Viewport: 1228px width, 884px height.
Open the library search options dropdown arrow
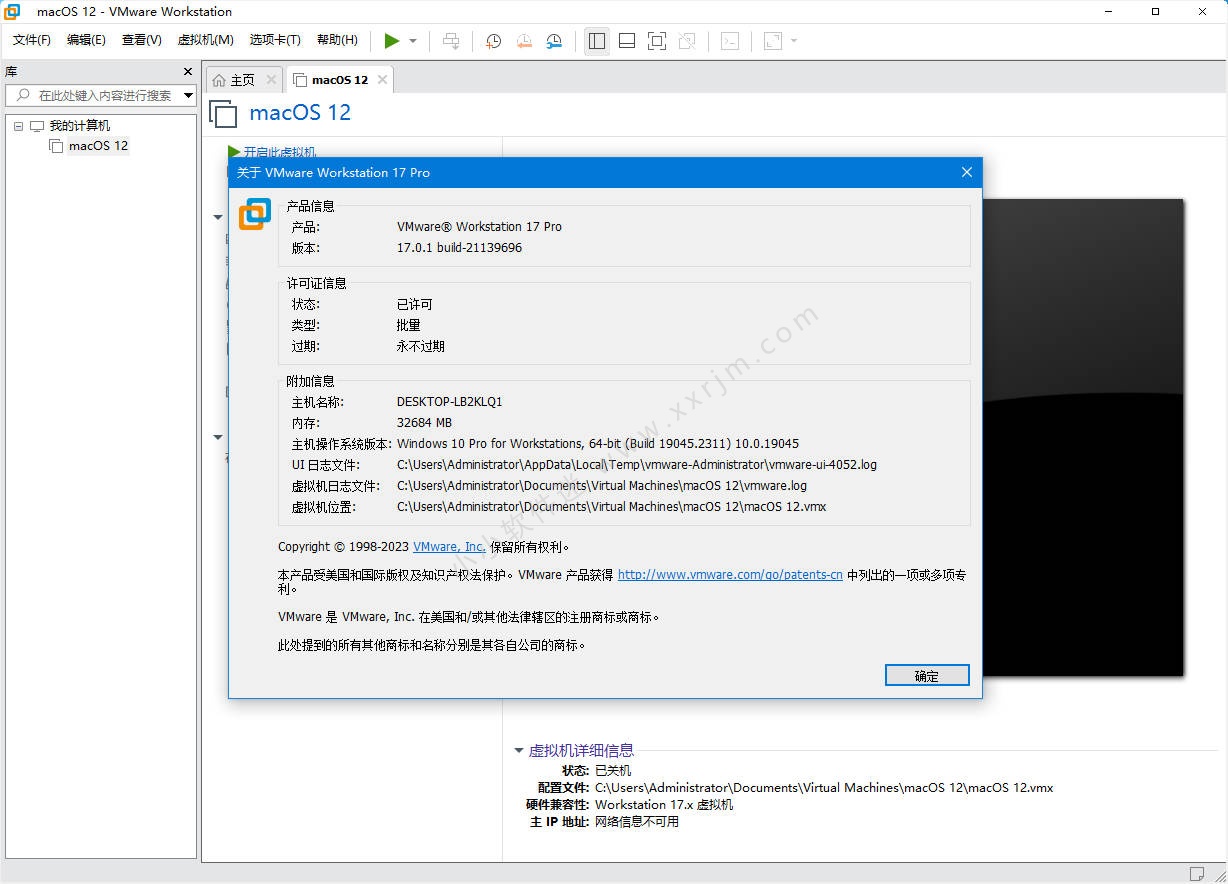click(x=188, y=96)
